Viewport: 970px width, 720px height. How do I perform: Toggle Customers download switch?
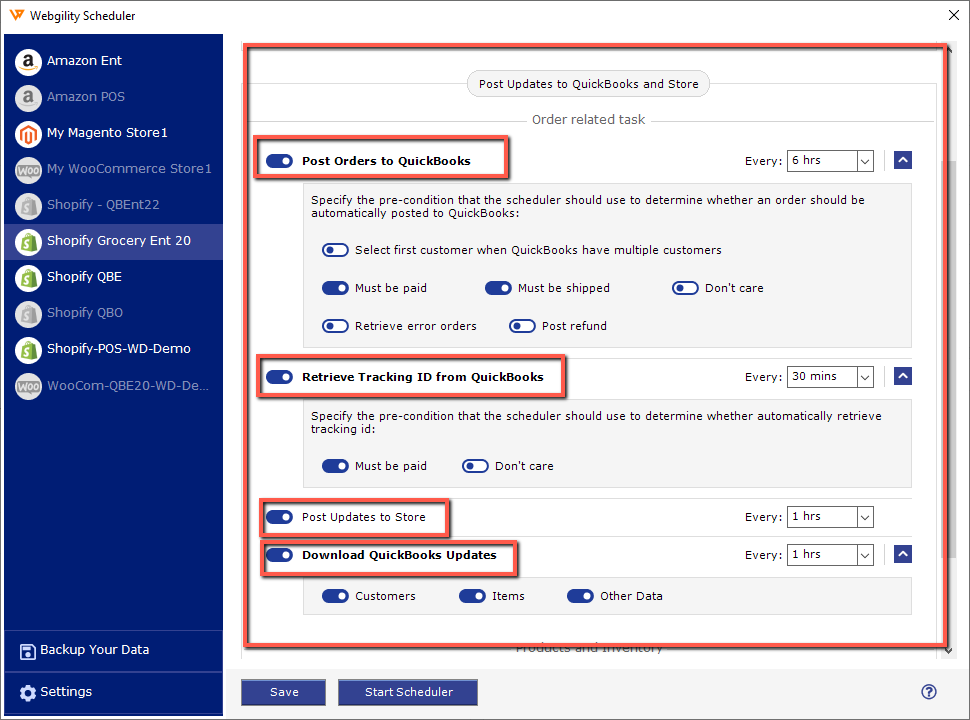[335, 596]
